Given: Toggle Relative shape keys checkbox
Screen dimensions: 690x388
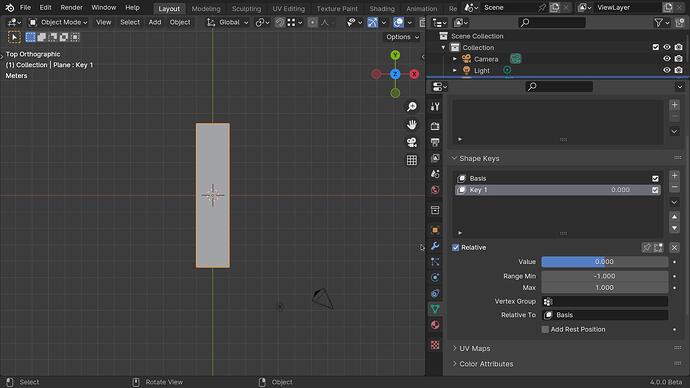Looking at the screenshot, I should coord(455,248).
